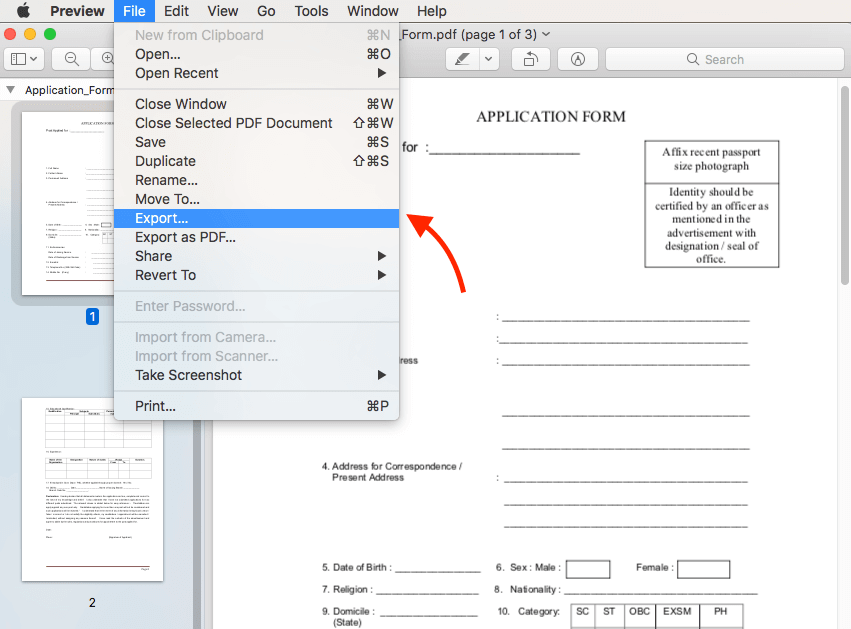Click the vertical scrollbar of document
Viewport: 851px width, 629px height.
(x=845, y=185)
